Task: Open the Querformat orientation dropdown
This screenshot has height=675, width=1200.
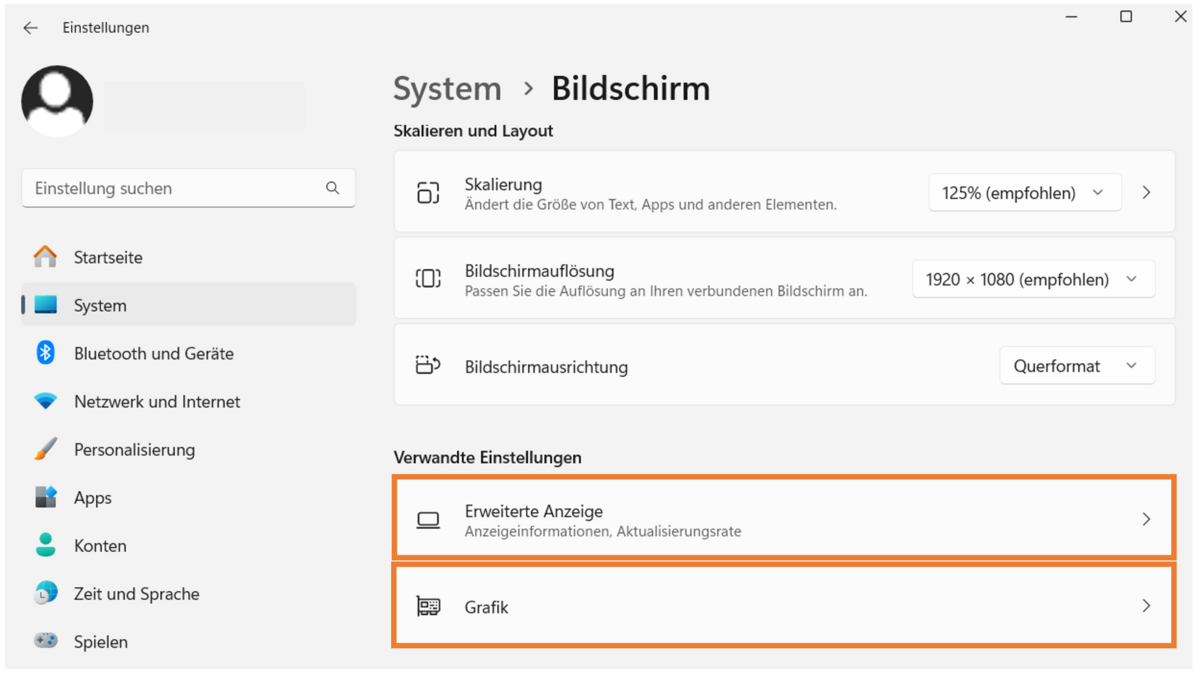Action: (x=1077, y=366)
